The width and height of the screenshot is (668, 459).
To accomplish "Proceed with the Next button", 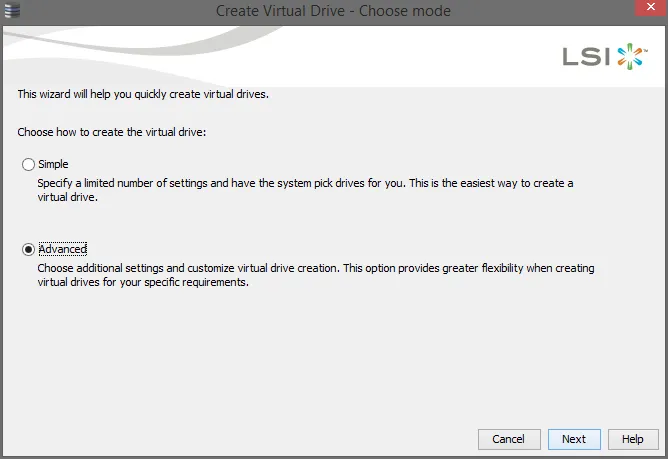I will pos(573,439).
